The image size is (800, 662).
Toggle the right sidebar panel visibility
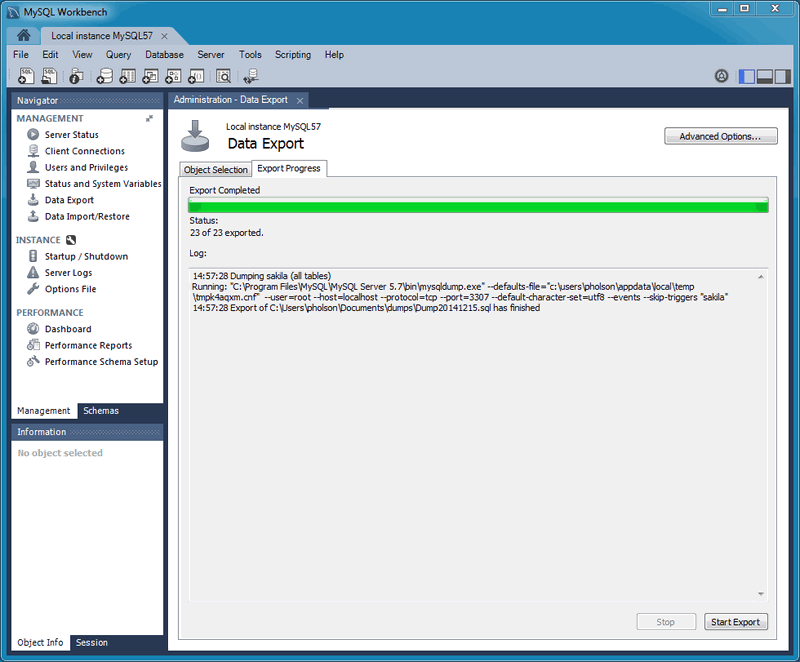(x=782, y=77)
